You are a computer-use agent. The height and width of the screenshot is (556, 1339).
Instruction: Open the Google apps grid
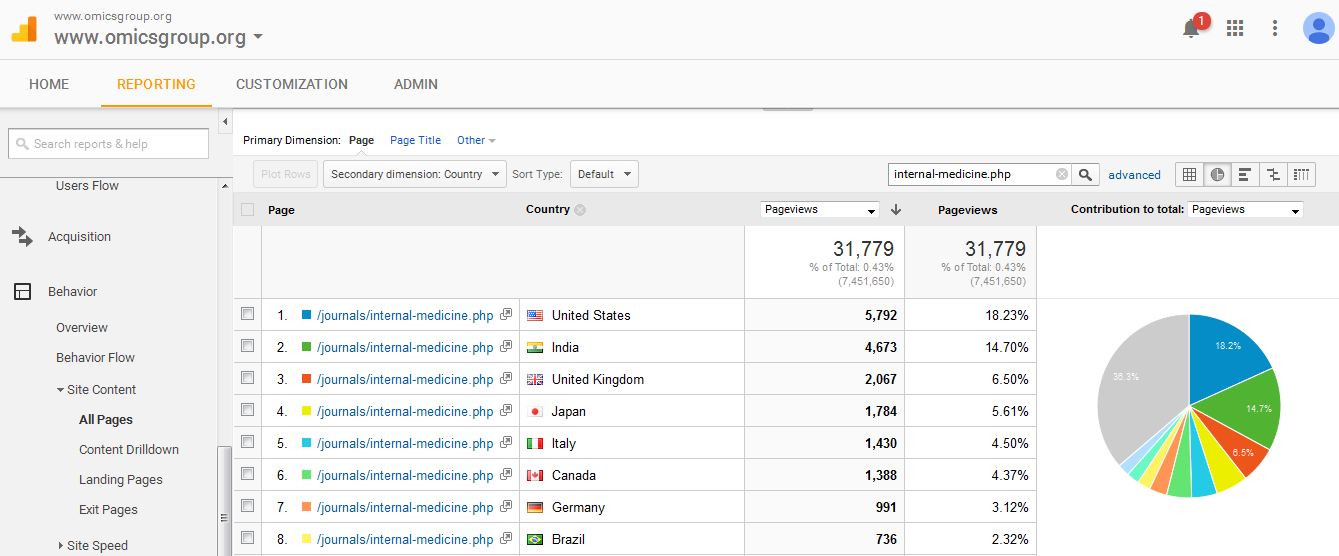tap(1235, 28)
